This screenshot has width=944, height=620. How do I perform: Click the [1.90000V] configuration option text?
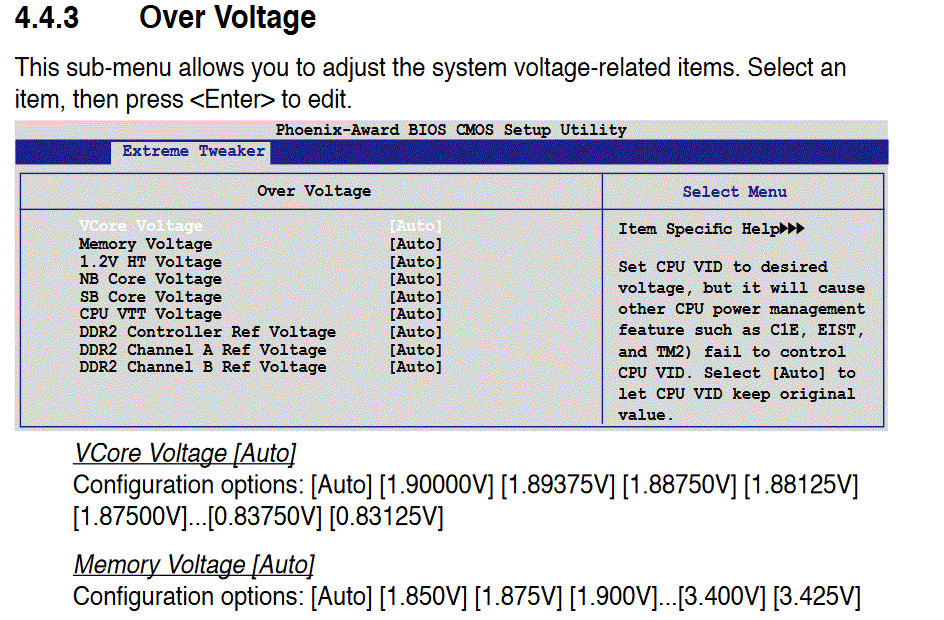pyautogui.click(x=436, y=485)
